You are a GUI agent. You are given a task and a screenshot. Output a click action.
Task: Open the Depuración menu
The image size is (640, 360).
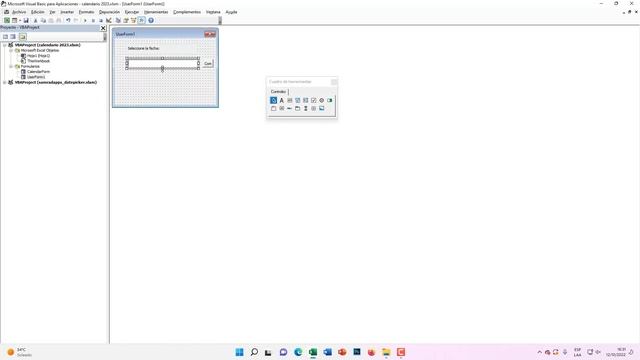coord(109,12)
